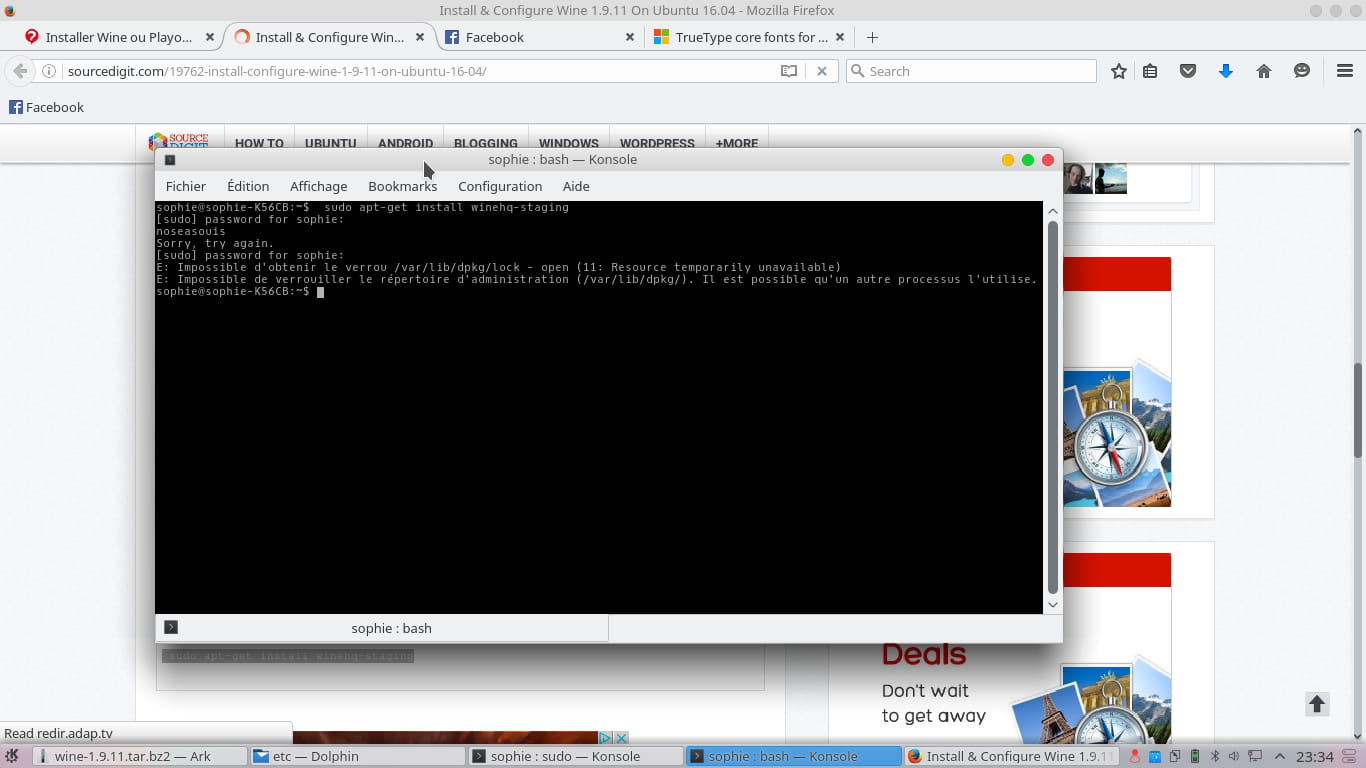Click the scroll-to-top arrow button on page
The height and width of the screenshot is (768, 1366).
(x=1317, y=704)
